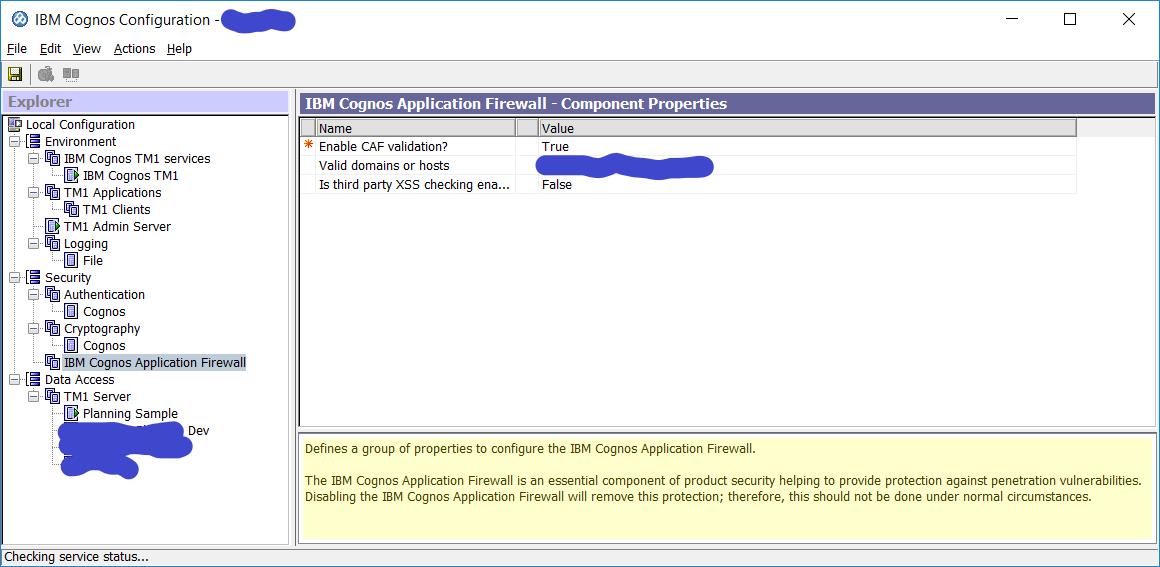Open the View menu
Screen dimensions: 1160x567
click(87, 49)
